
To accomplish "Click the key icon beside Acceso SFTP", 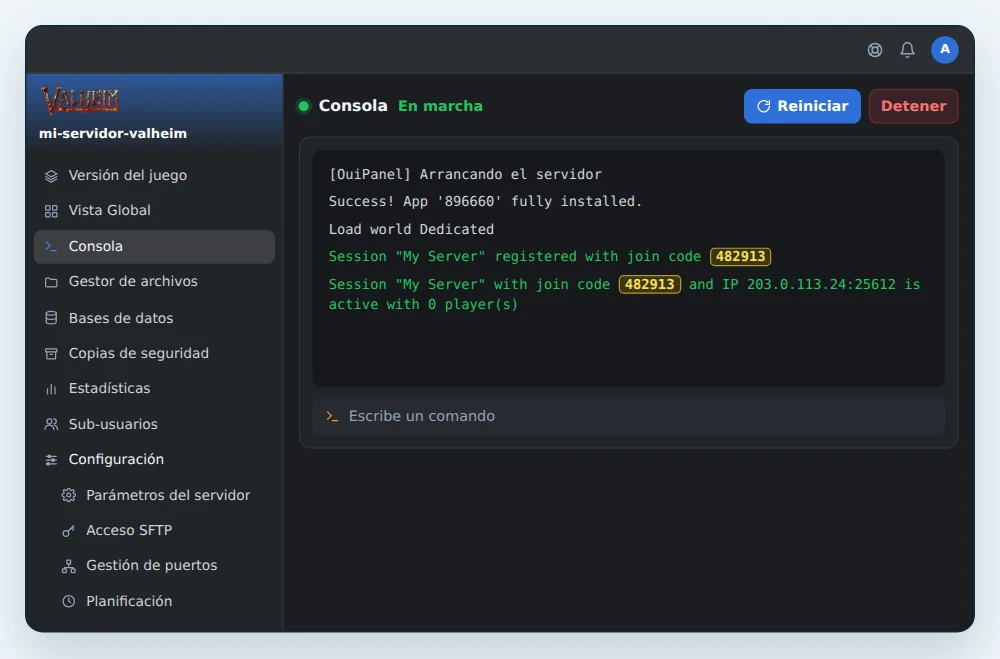I will pyautogui.click(x=68, y=531).
